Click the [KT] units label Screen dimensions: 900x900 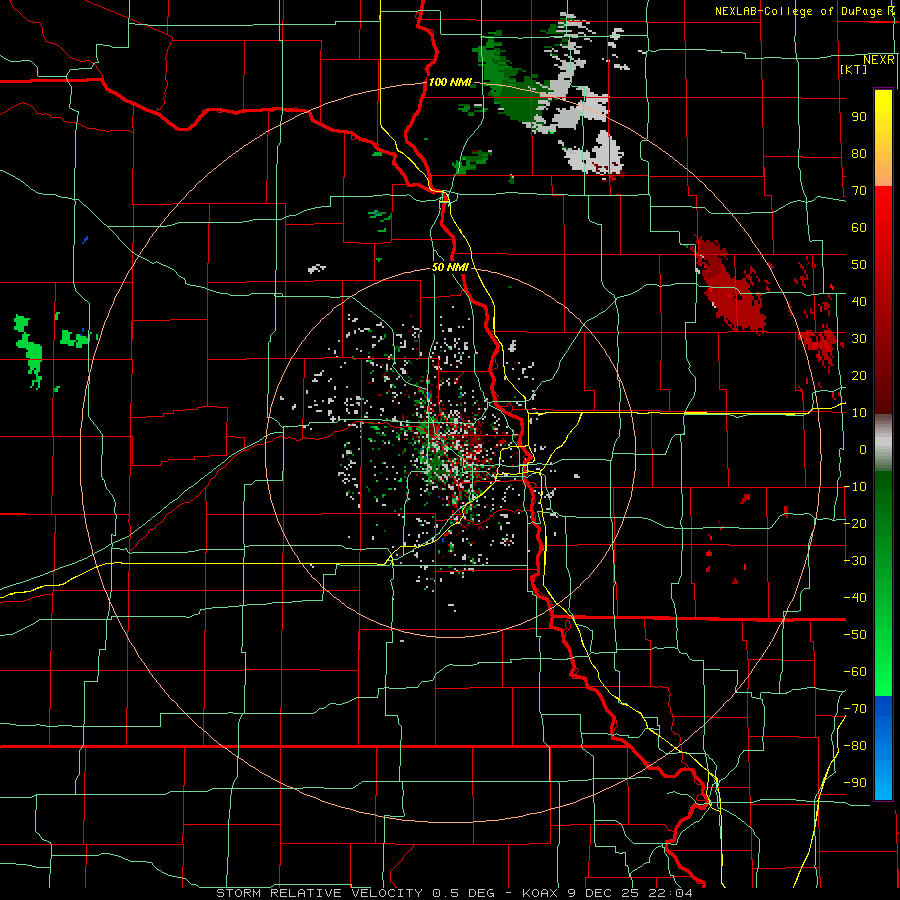[854, 69]
